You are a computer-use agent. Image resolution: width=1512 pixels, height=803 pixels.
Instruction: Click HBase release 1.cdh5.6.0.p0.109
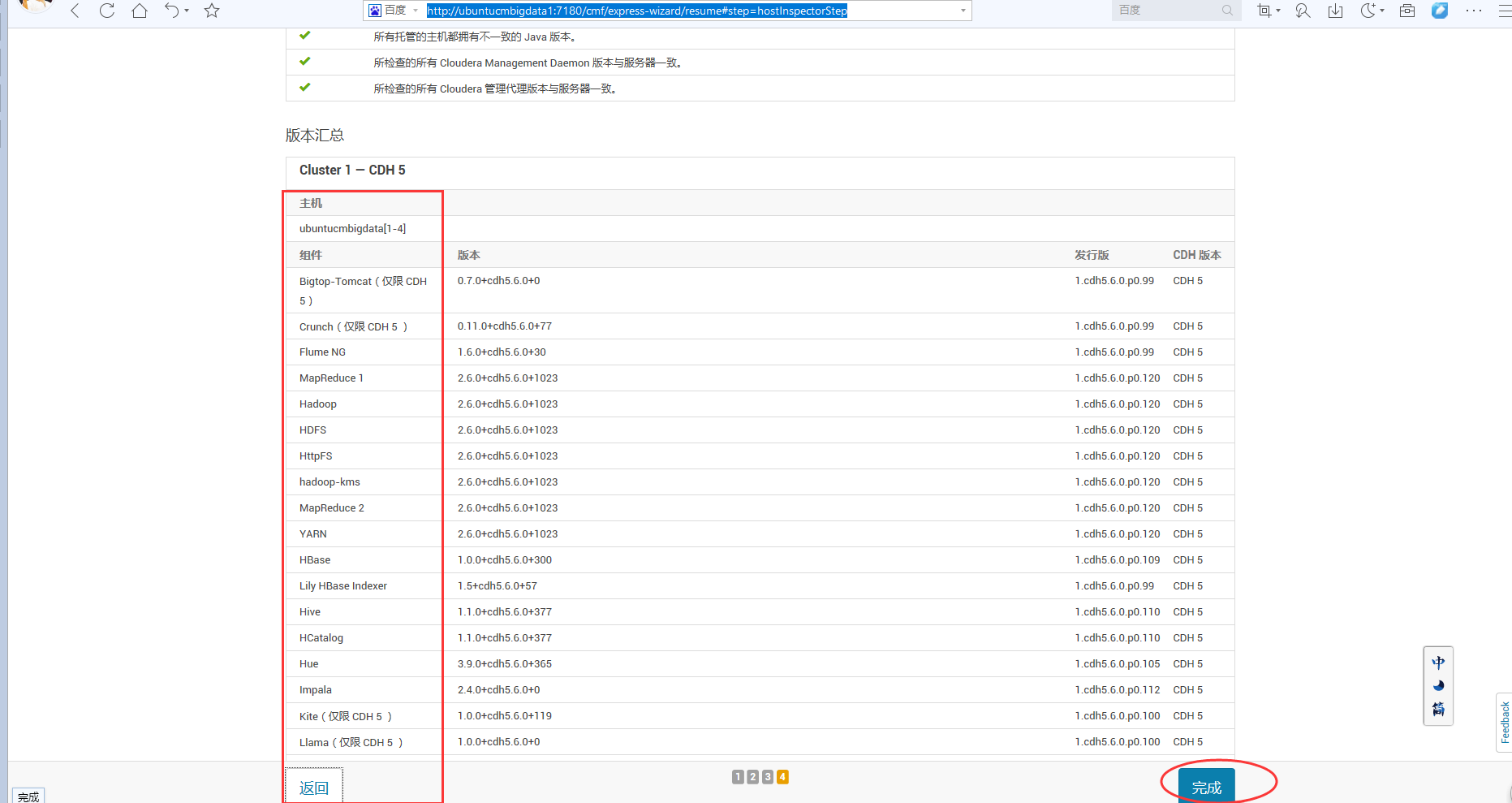1117,559
